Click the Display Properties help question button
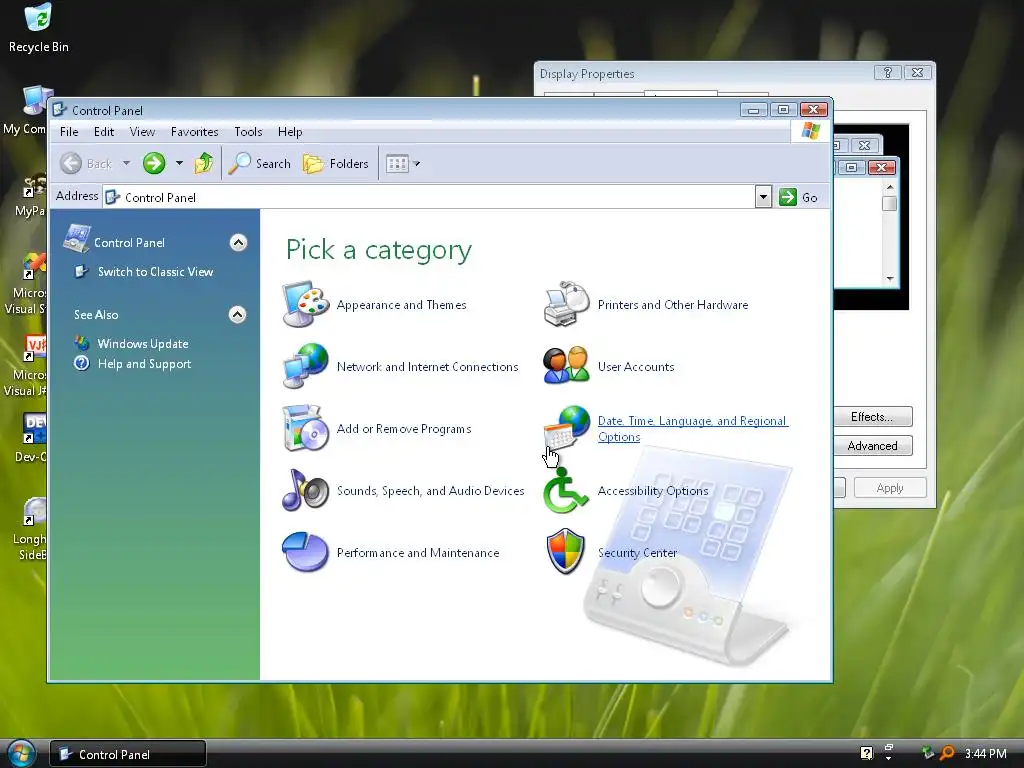 tap(888, 72)
